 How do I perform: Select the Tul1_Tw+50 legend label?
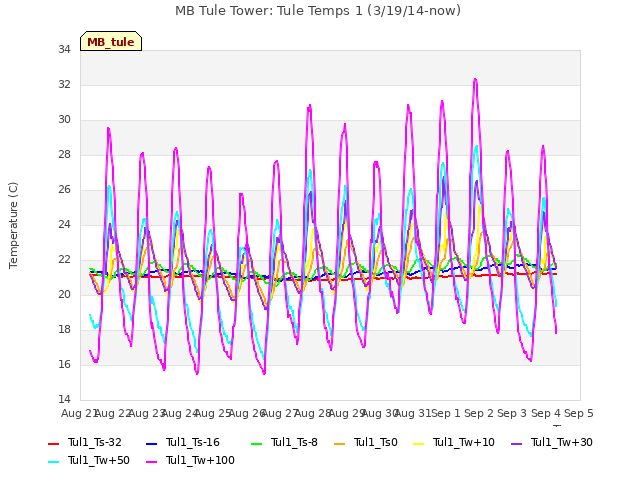click(x=98, y=460)
